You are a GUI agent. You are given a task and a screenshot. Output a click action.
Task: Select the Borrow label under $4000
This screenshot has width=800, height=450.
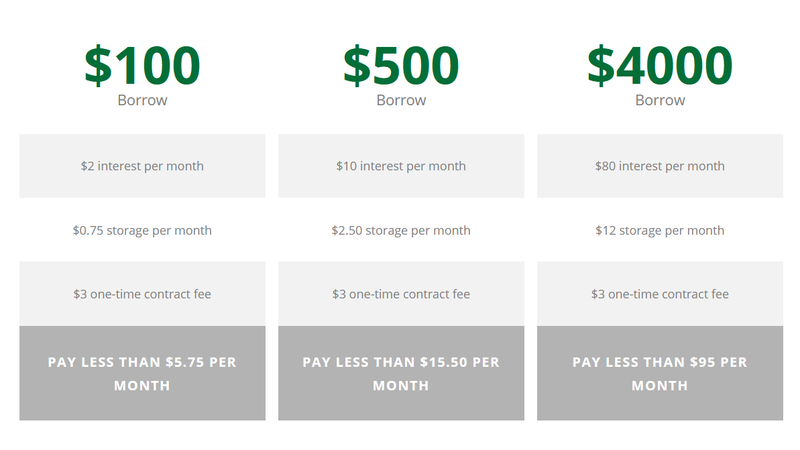coord(660,100)
